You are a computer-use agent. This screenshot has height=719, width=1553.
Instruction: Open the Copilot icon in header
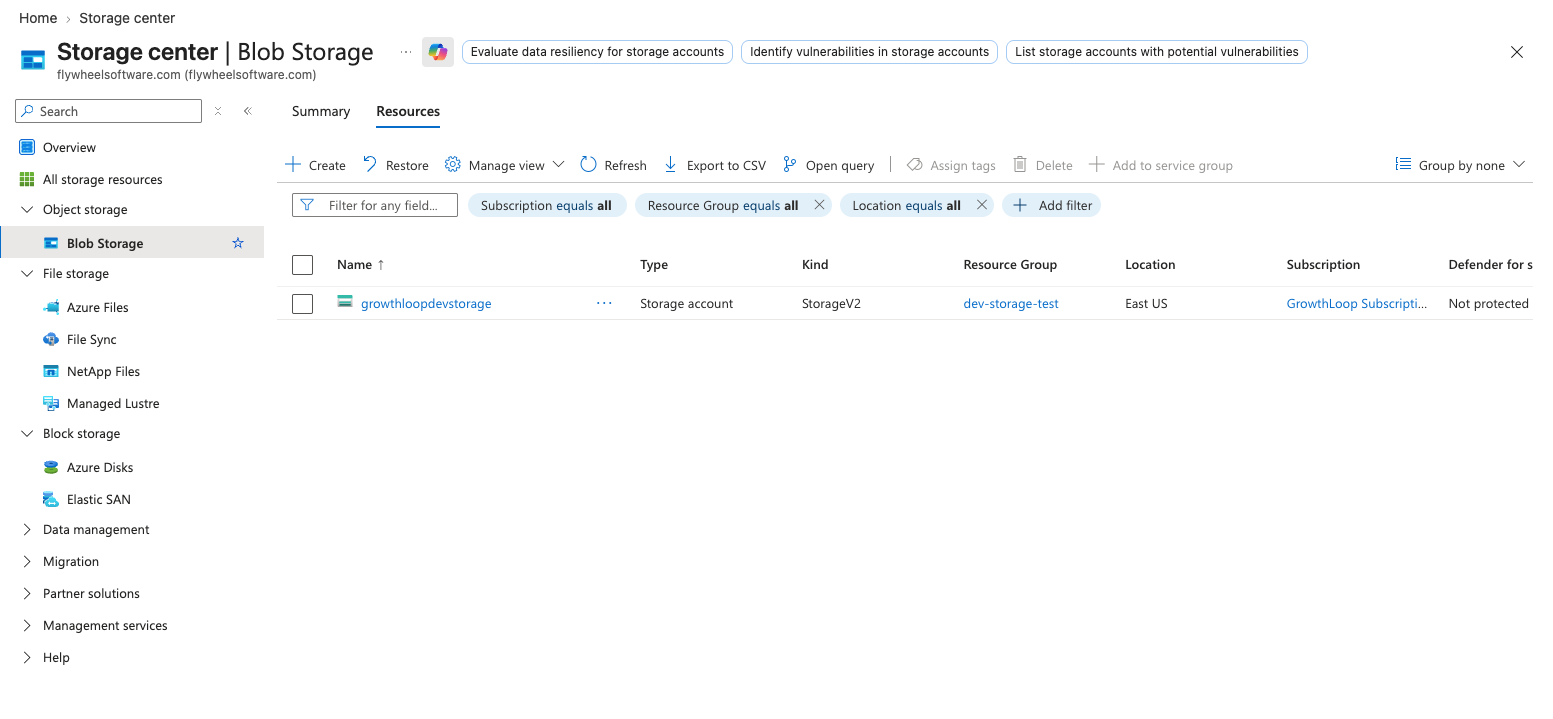(437, 52)
